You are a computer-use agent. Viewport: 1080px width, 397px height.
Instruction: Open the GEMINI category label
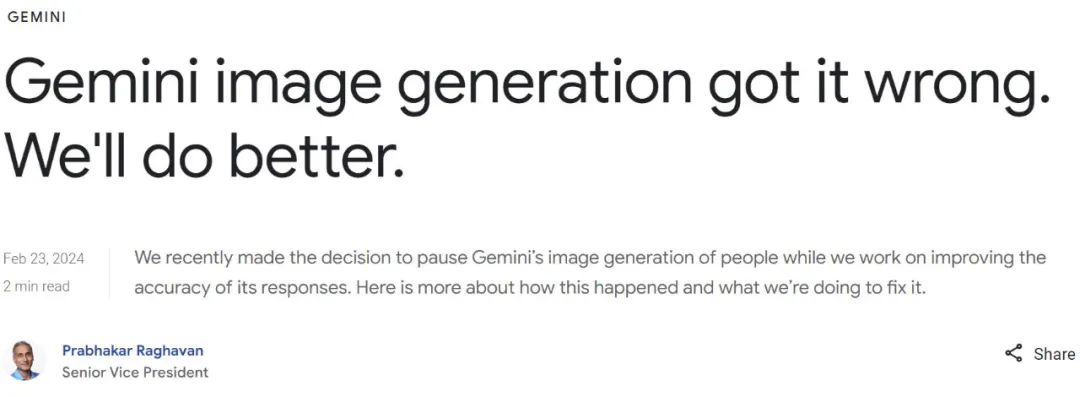(x=37, y=18)
